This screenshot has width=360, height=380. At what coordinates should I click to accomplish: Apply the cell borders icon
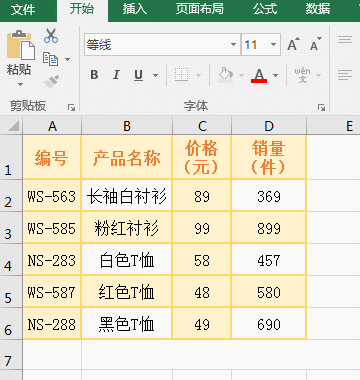point(182,75)
